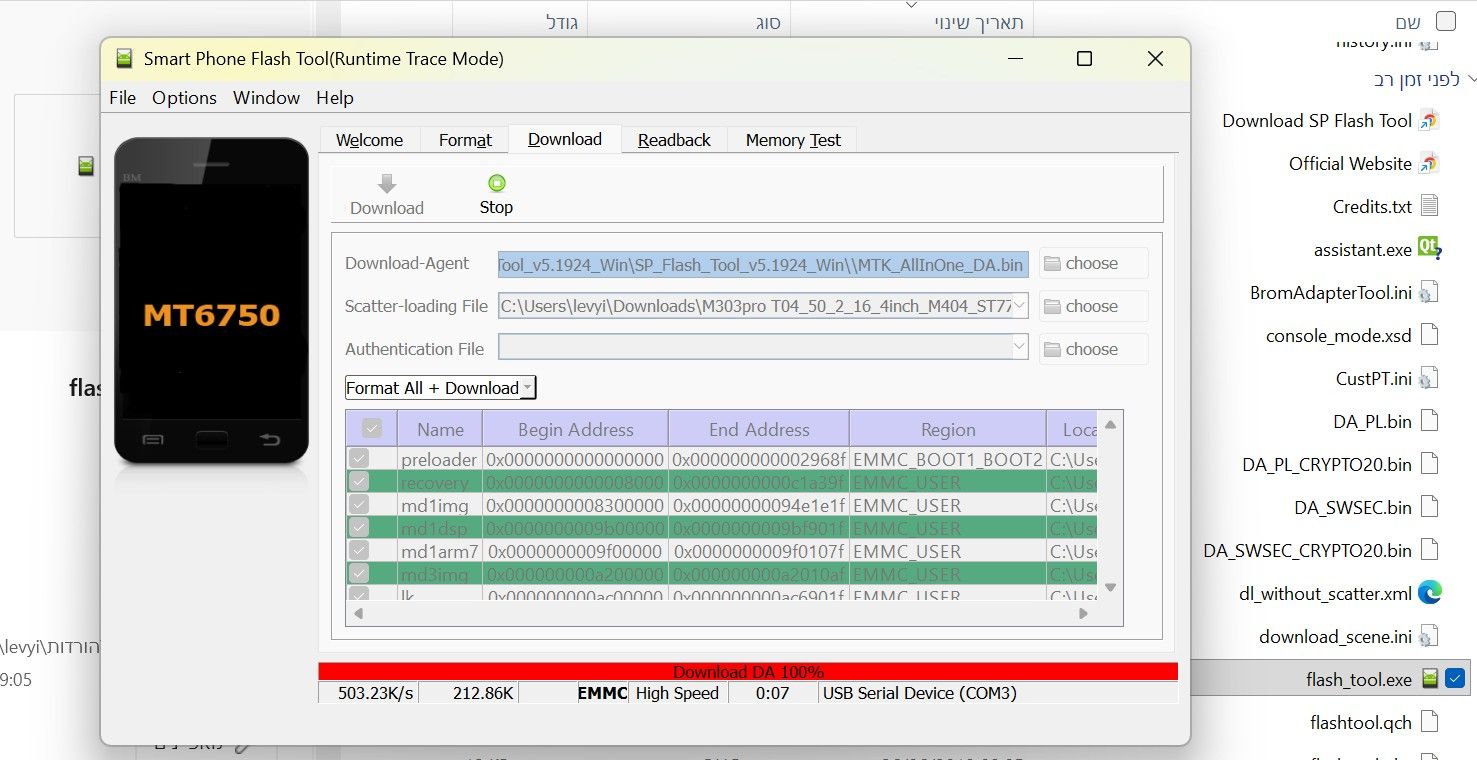The width and height of the screenshot is (1477, 760).
Task: Click the Download arrow icon
Action: pyautogui.click(x=387, y=183)
